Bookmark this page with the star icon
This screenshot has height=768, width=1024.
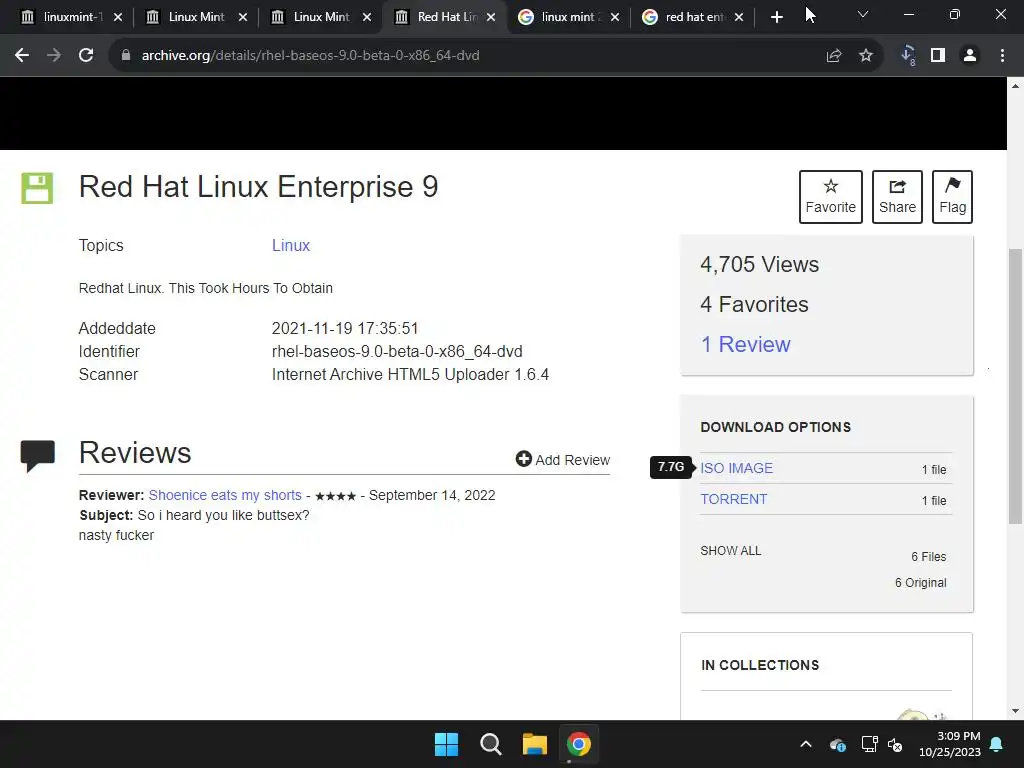pyautogui.click(x=866, y=56)
